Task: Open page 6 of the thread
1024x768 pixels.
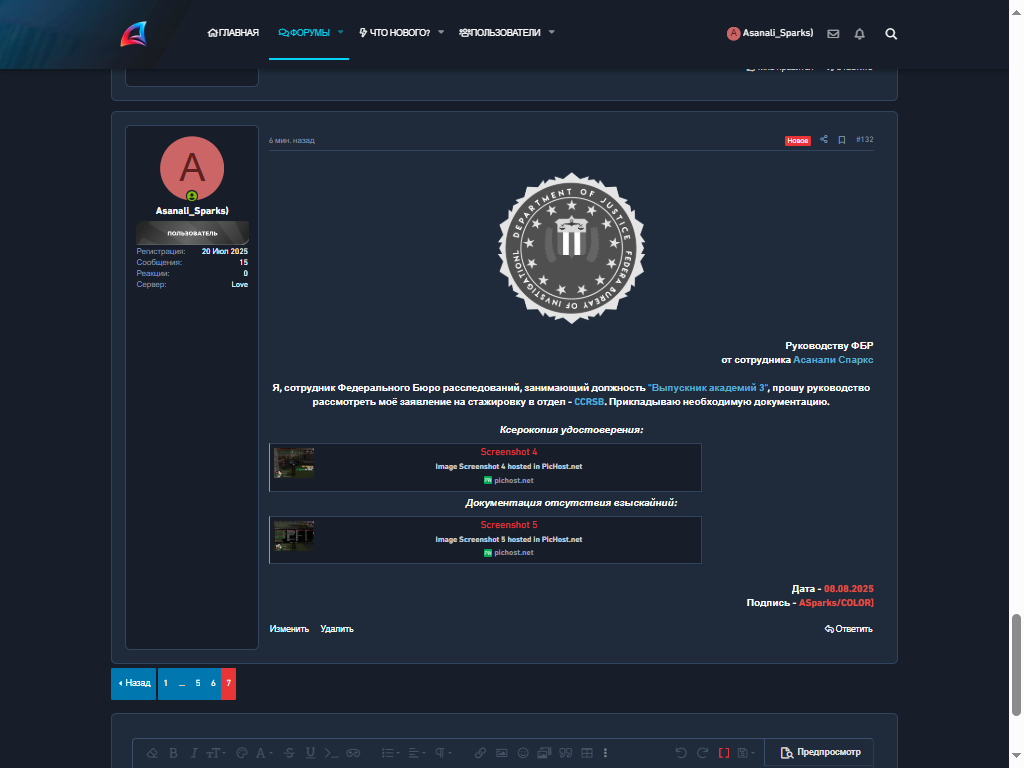Action: coord(213,683)
